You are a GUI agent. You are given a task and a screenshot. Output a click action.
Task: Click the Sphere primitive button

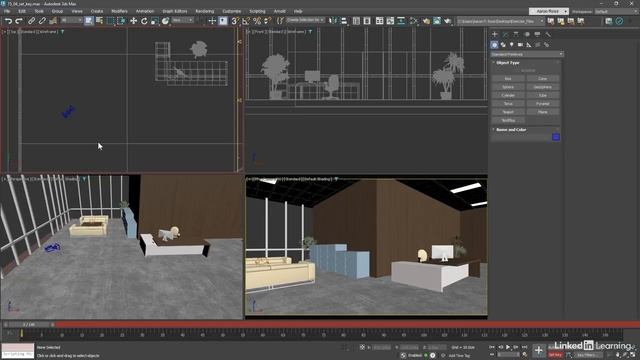(508, 87)
